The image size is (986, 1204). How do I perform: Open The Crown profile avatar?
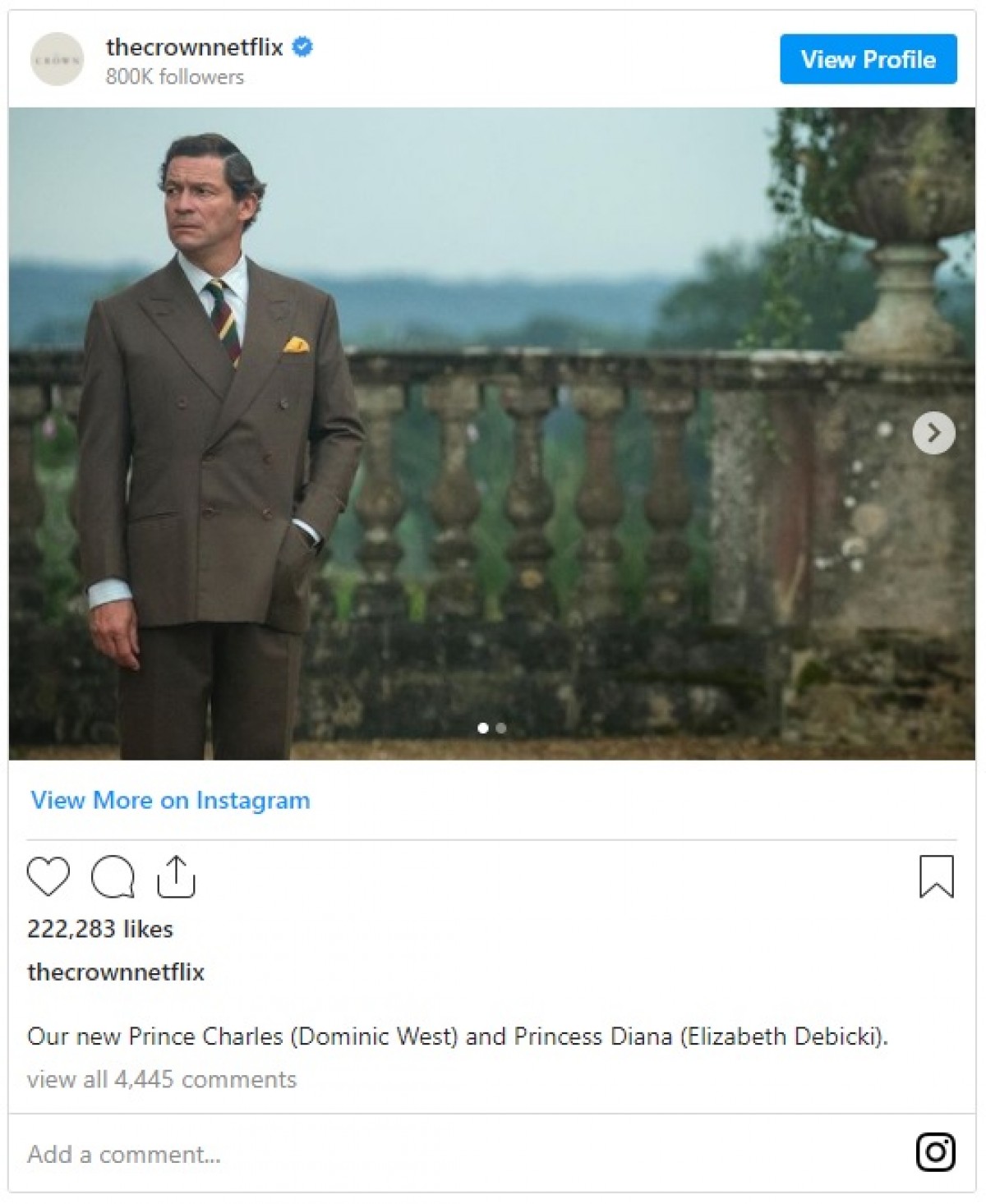(57, 59)
